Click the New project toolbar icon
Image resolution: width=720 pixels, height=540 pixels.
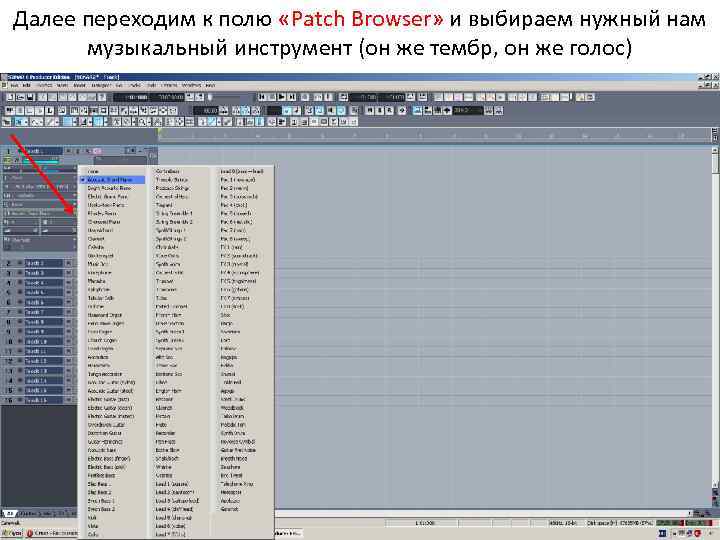[x=10, y=97]
